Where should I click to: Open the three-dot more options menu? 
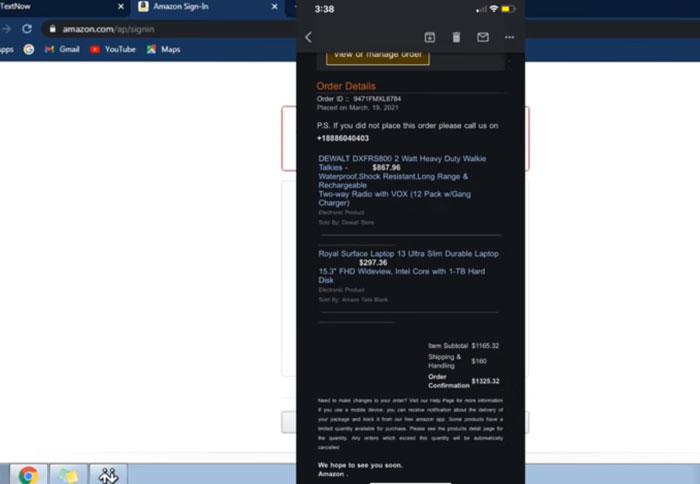509,37
